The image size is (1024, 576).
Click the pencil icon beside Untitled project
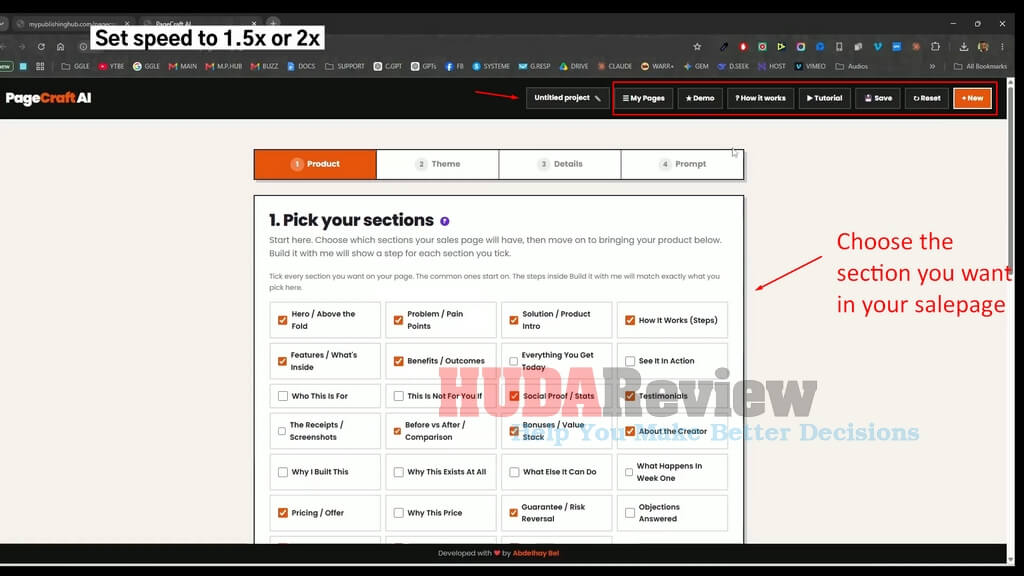[x=598, y=99]
